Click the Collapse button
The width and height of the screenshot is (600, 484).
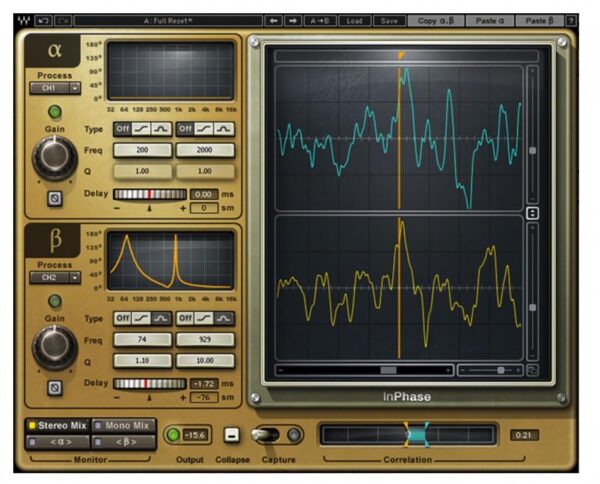click(x=232, y=435)
